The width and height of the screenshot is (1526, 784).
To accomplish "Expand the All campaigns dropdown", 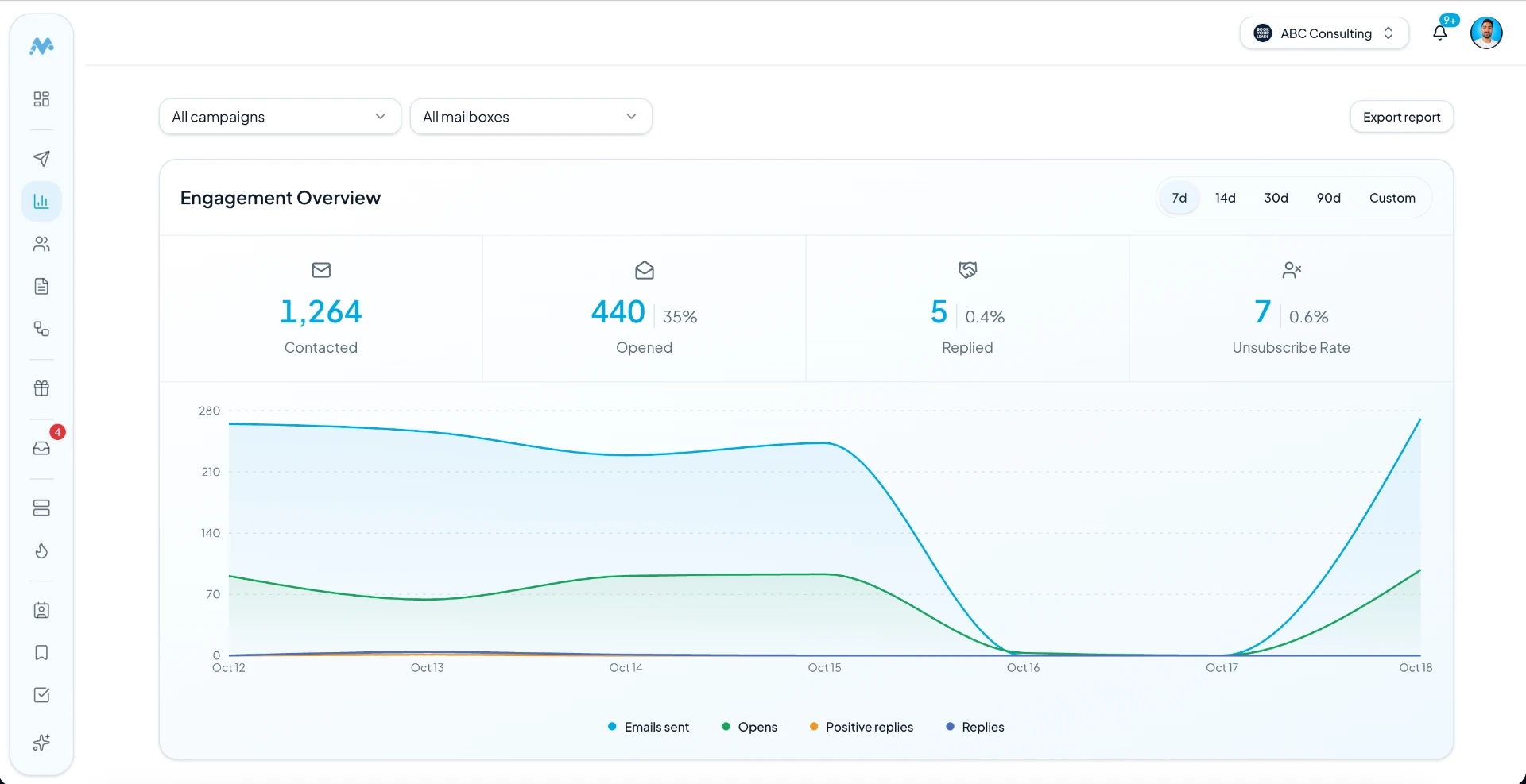I will [x=280, y=117].
